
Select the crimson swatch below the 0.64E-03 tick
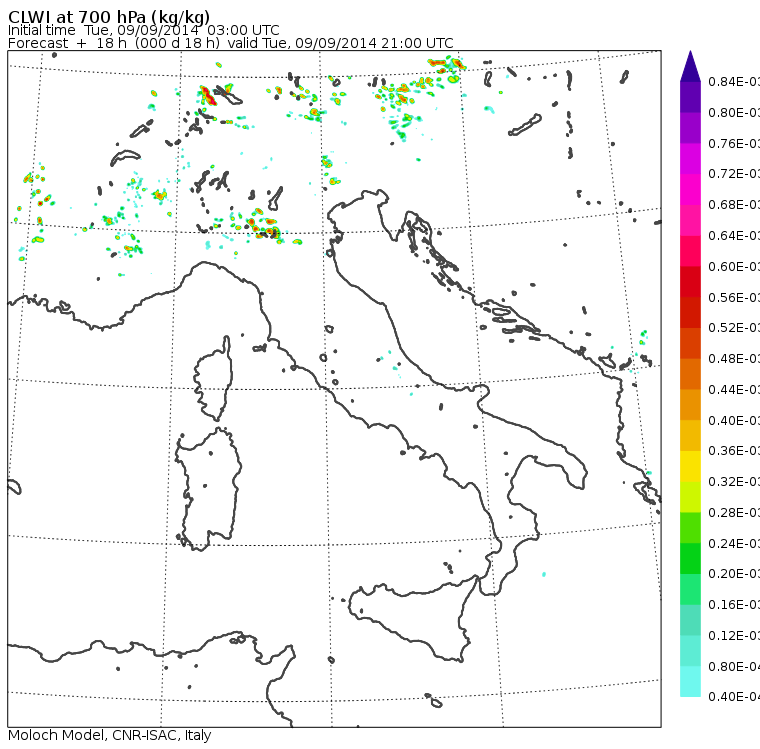pyautogui.click(x=690, y=251)
